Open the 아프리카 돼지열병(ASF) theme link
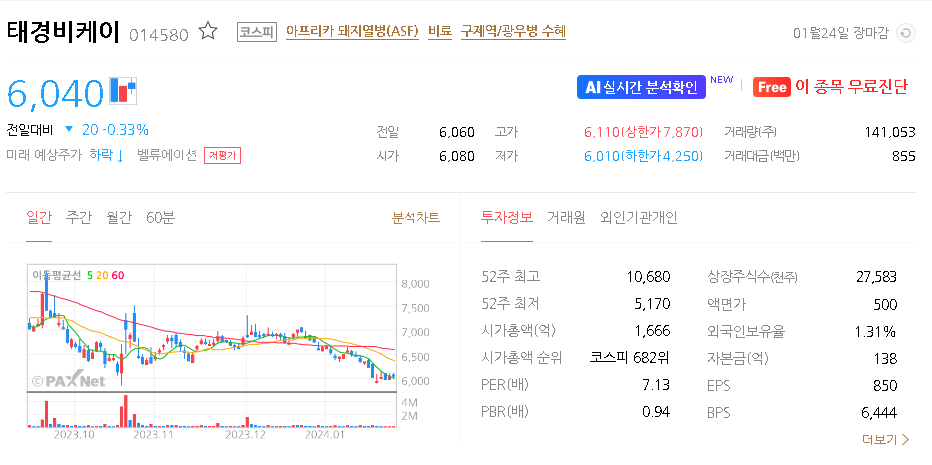The width and height of the screenshot is (932, 465). tap(352, 32)
